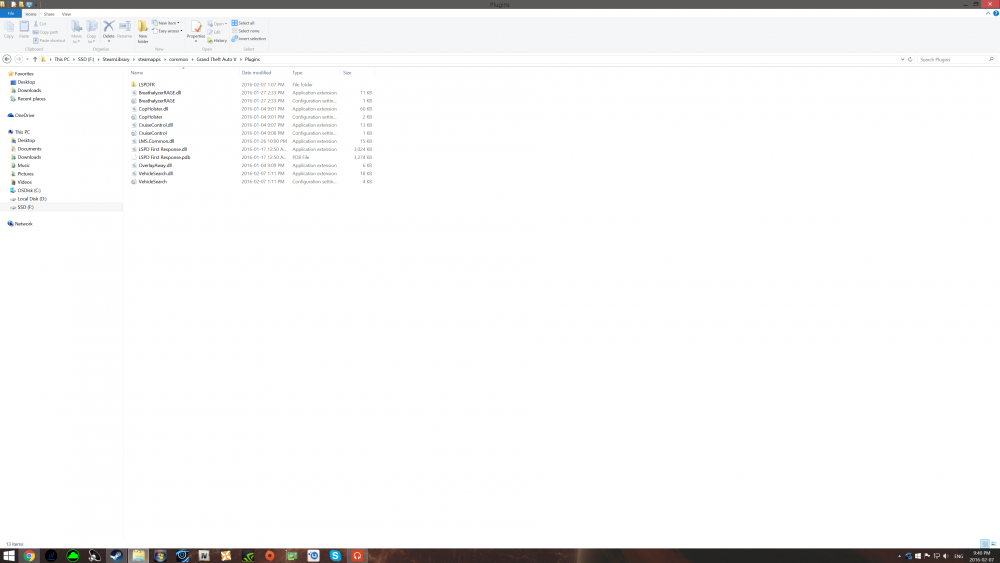Click the Windows Start button

click(x=9, y=555)
